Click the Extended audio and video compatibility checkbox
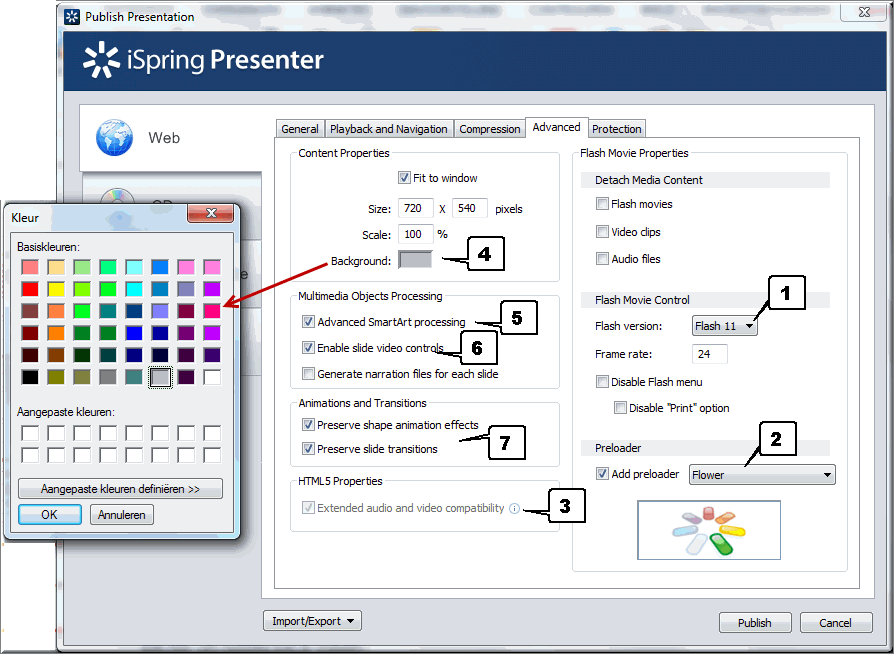Image resolution: width=894 pixels, height=654 pixels. pos(308,507)
